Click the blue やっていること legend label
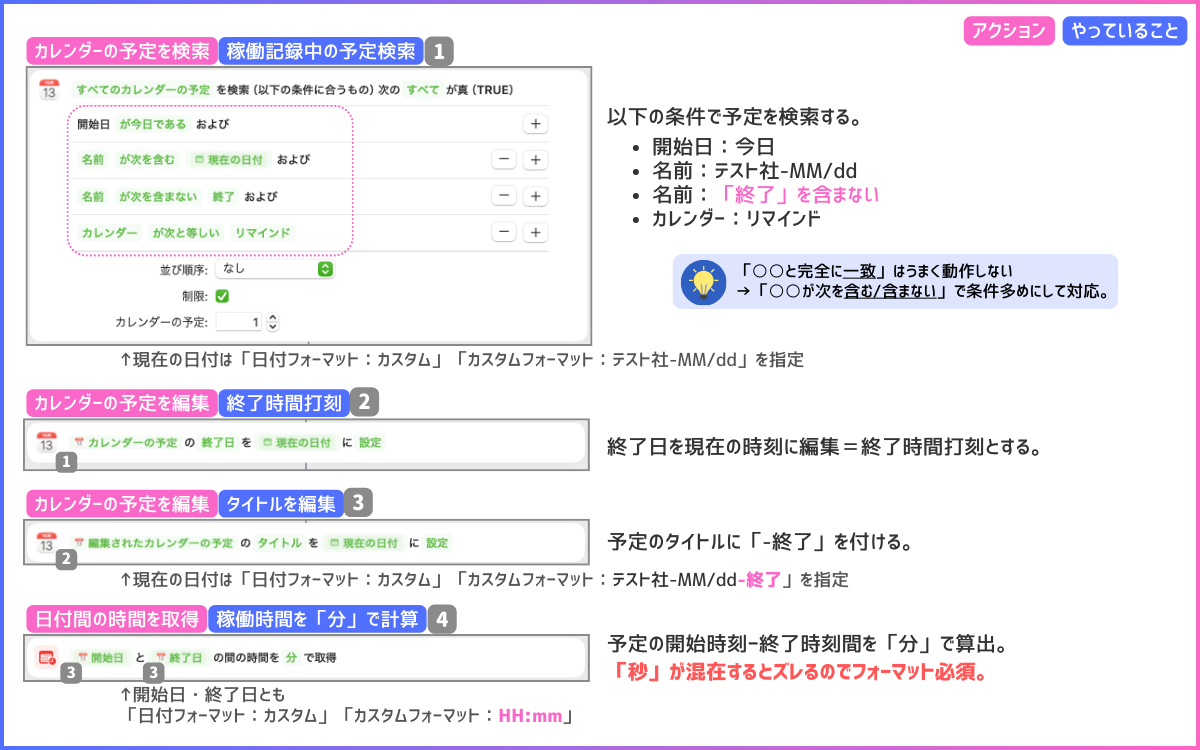 [x=1124, y=31]
